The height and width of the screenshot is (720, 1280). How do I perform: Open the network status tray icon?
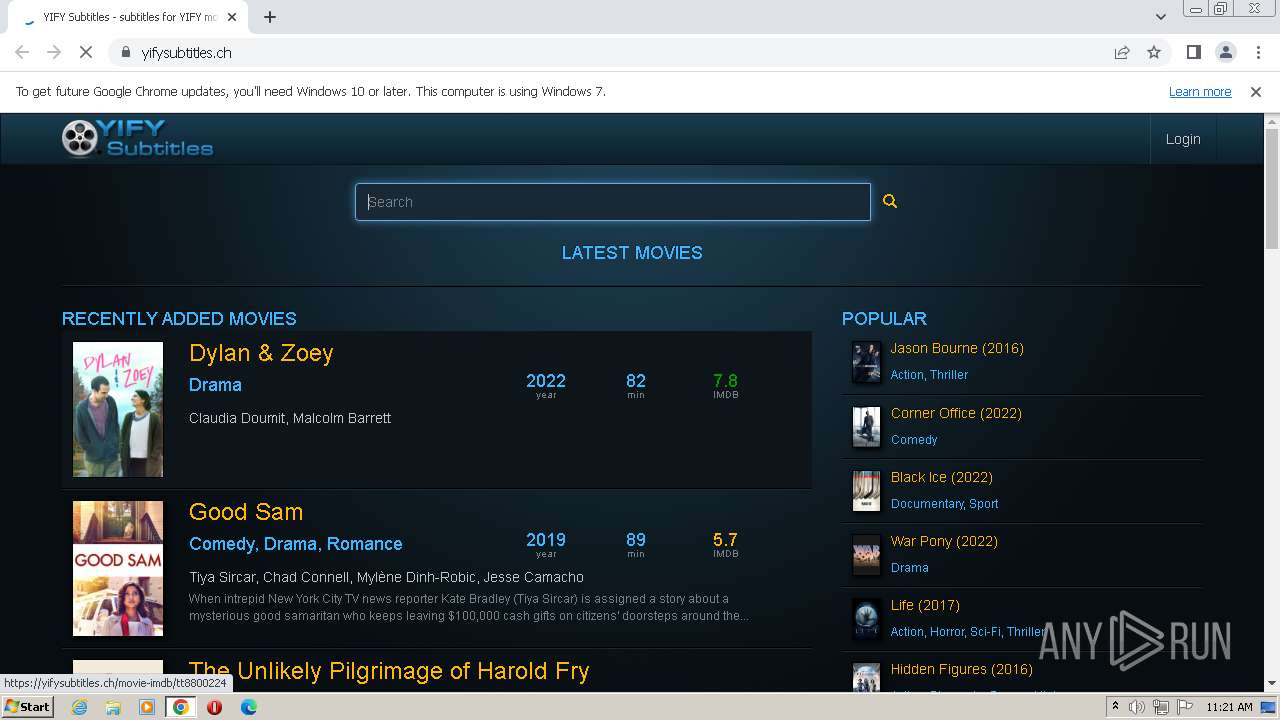(x=1160, y=707)
